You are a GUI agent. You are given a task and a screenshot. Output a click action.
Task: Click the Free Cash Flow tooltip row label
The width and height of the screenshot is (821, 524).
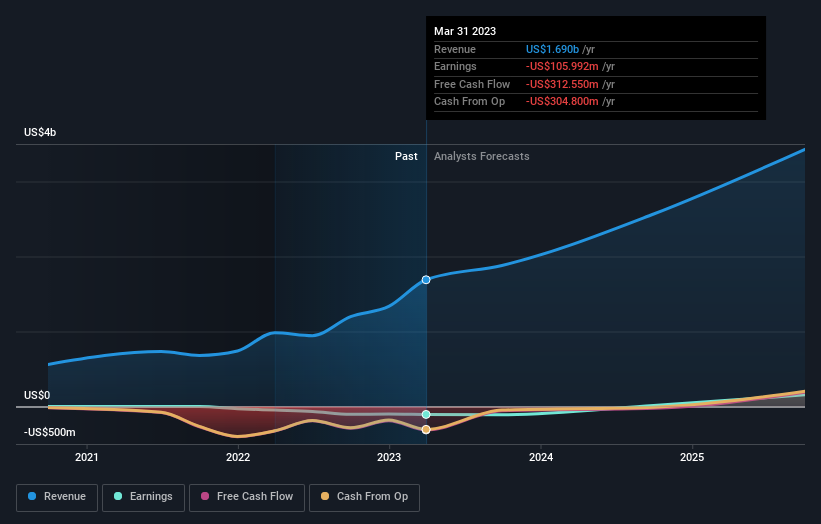click(472, 84)
